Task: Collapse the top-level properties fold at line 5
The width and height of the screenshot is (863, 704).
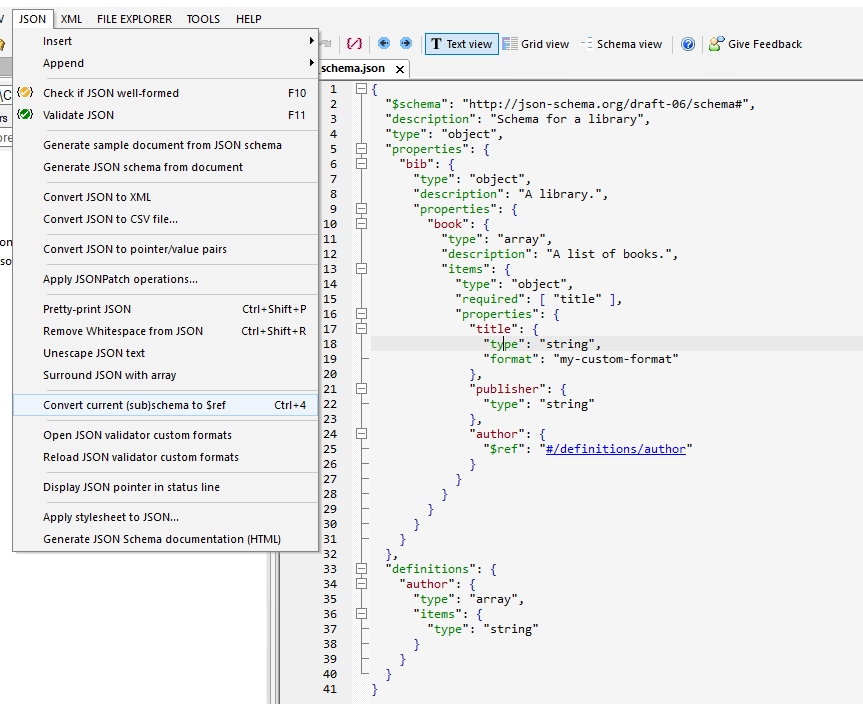Action: [362, 149]
